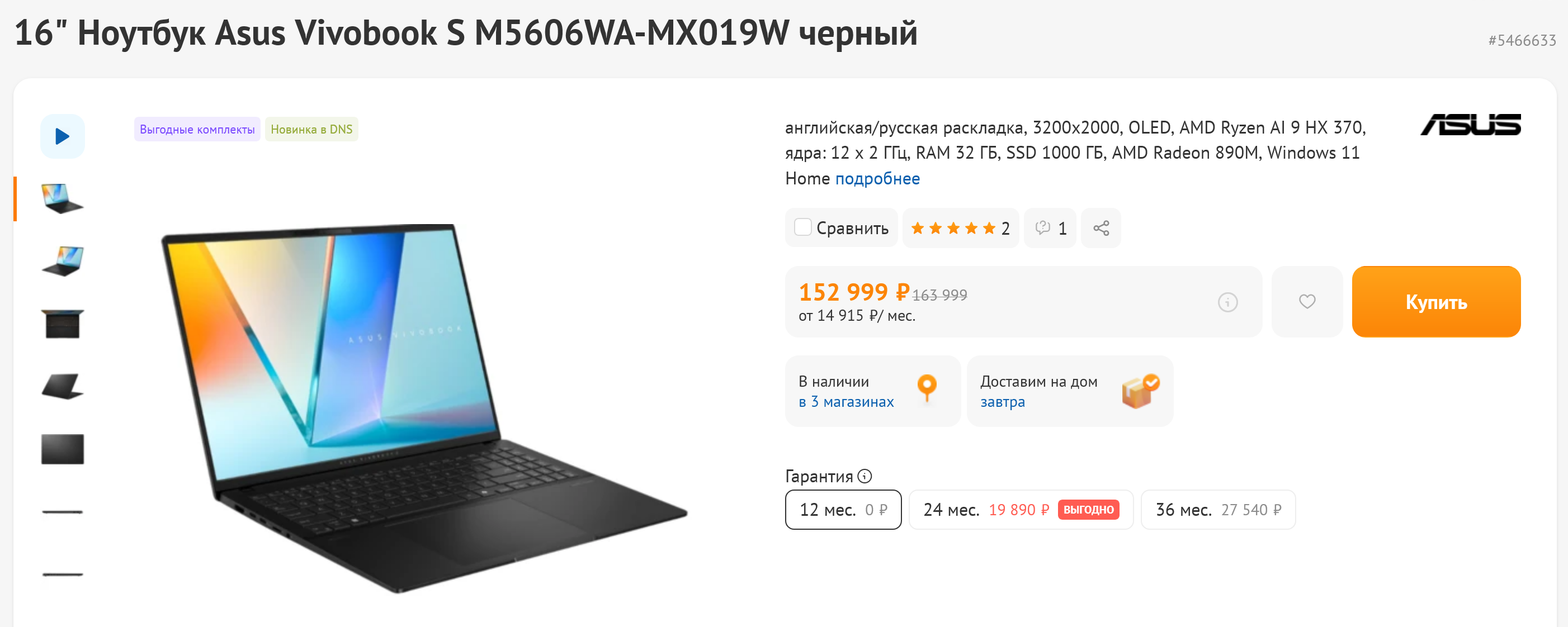Open the comments icon showing 1

coord(1050,228)
